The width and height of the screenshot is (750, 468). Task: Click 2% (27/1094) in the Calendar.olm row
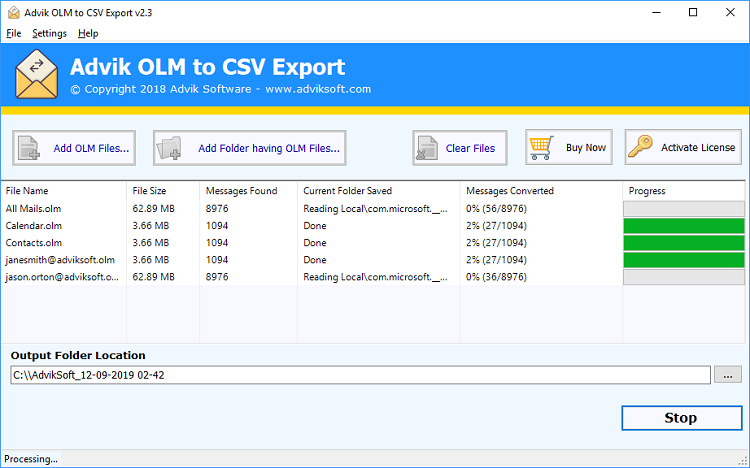(x=496, y=225)
